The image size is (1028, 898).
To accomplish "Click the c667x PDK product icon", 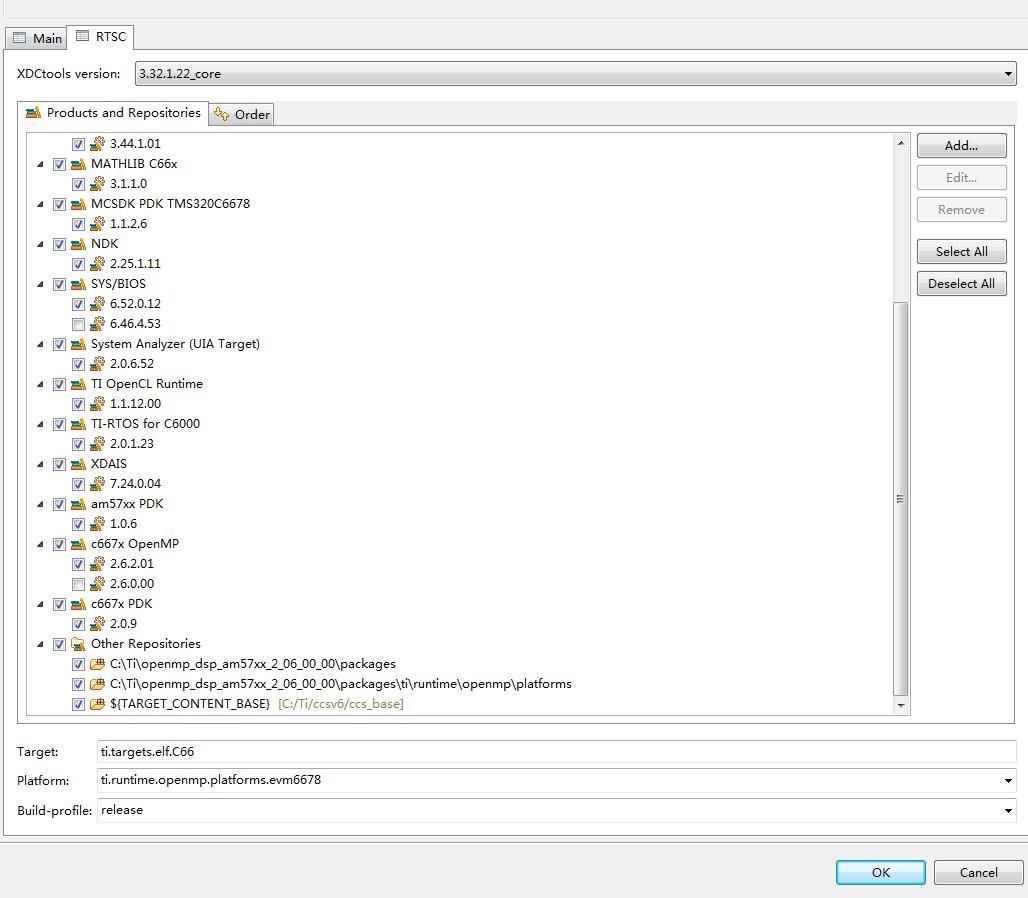I will click(x=78, y=604).
